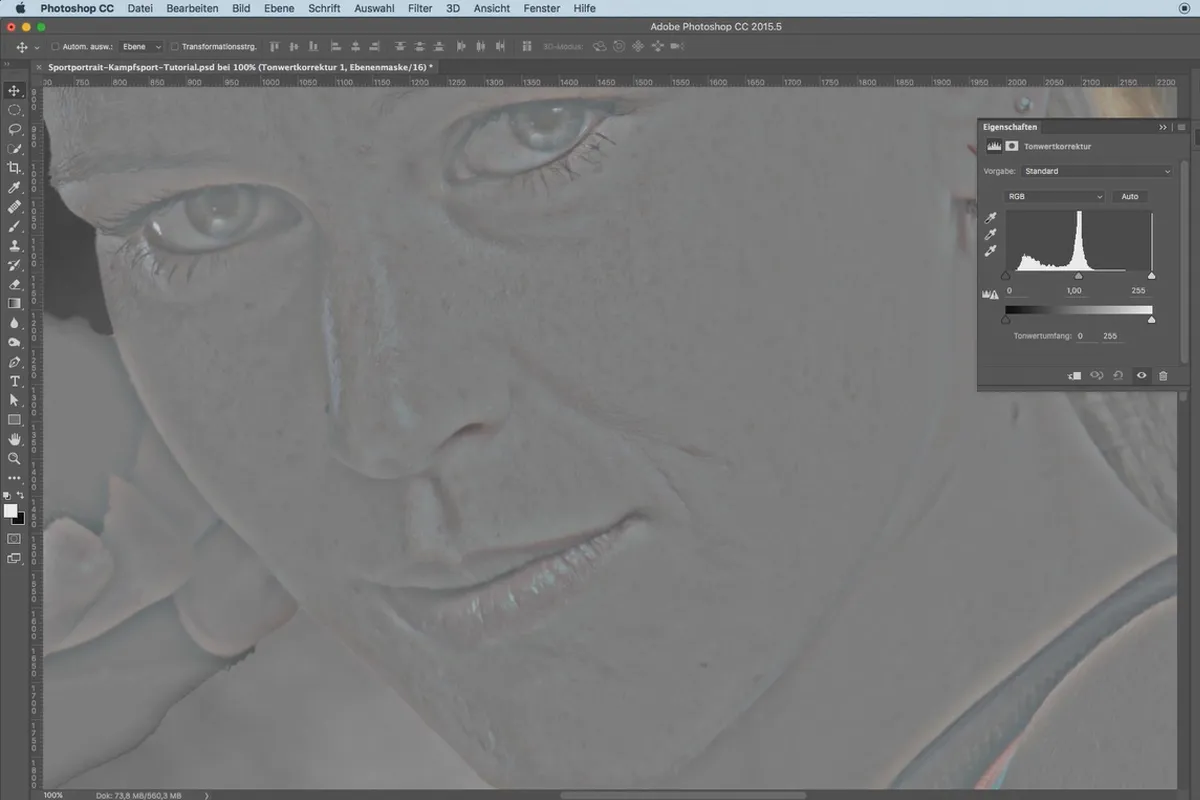The image size is (1200, 800).
Task: Click the midtone value field 1,00
Action: (x=1074, y=290)
